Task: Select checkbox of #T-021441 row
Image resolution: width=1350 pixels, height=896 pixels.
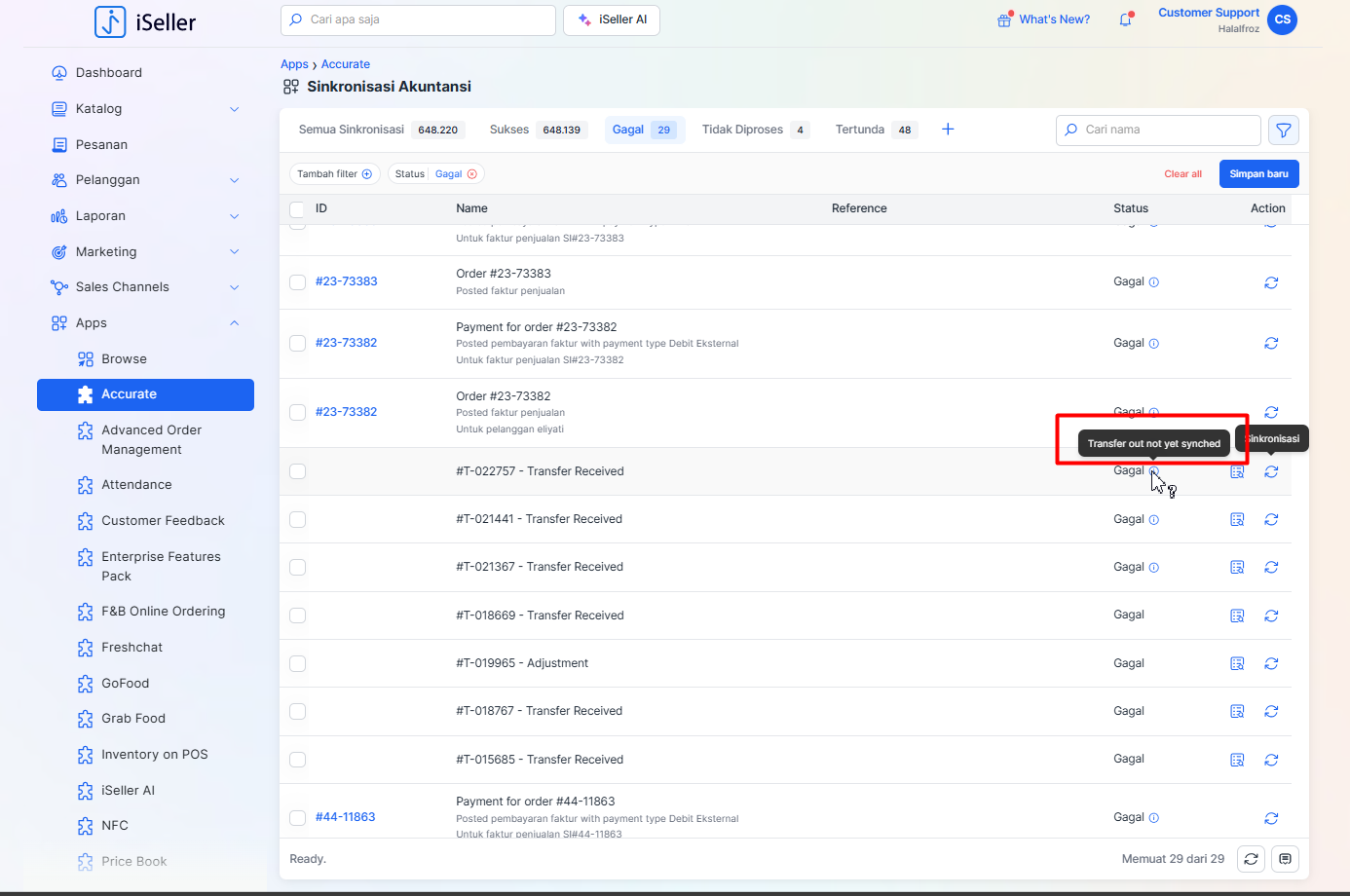Action: [297, 520]
